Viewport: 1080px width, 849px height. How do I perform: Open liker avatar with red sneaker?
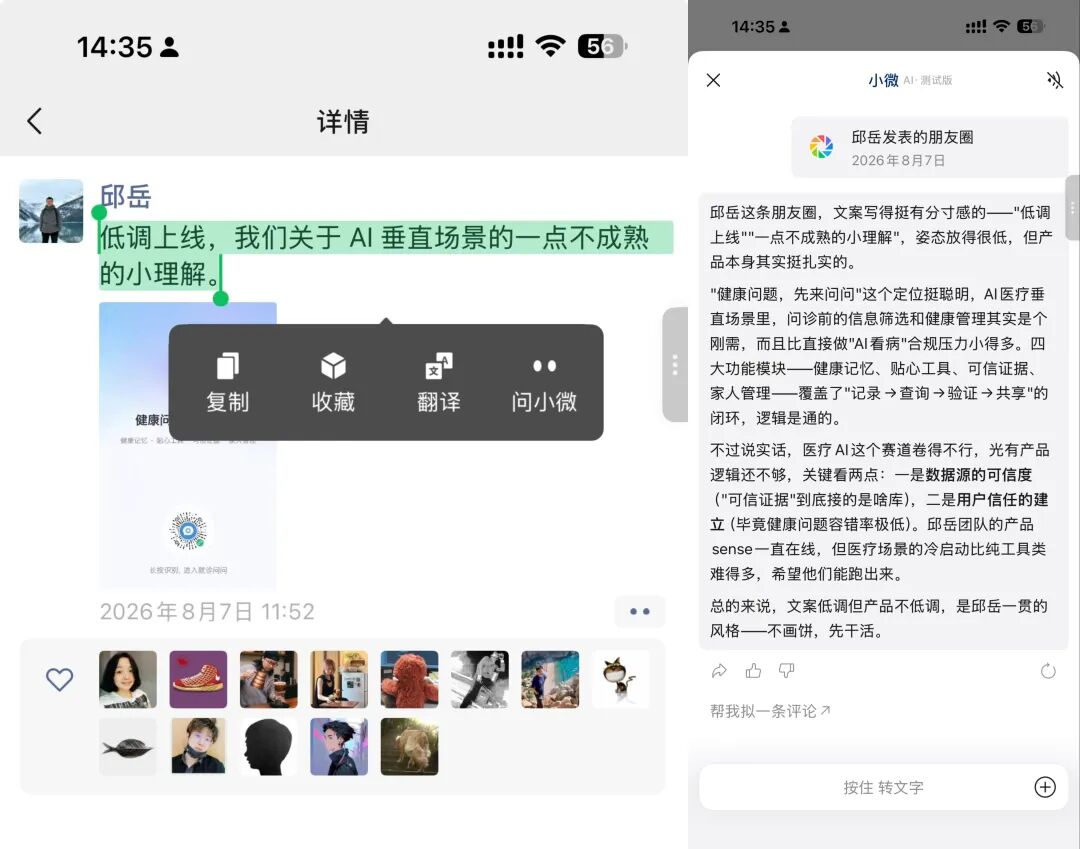(198, 680)
